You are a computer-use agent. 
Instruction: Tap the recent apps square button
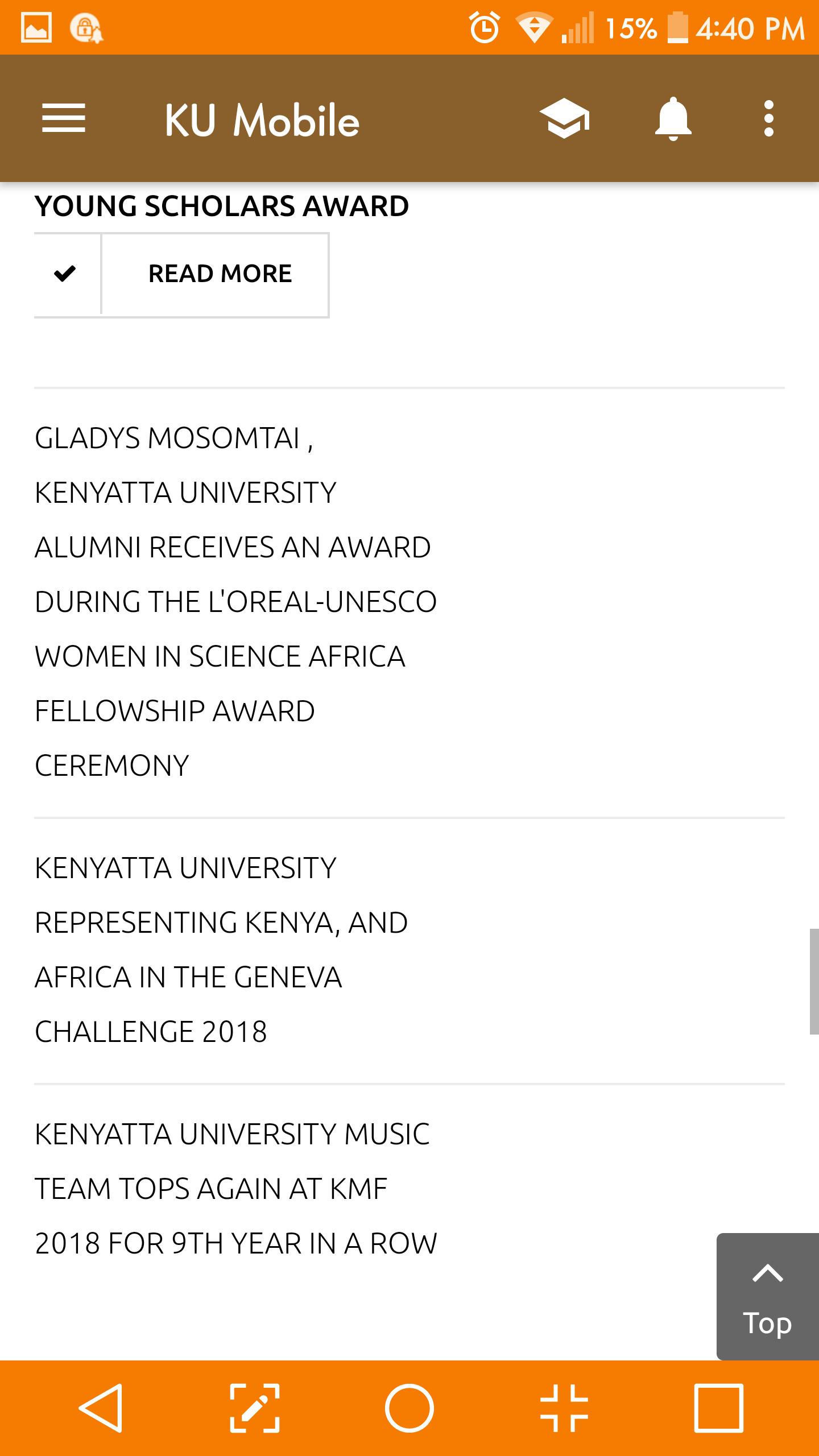(718, 1408)
